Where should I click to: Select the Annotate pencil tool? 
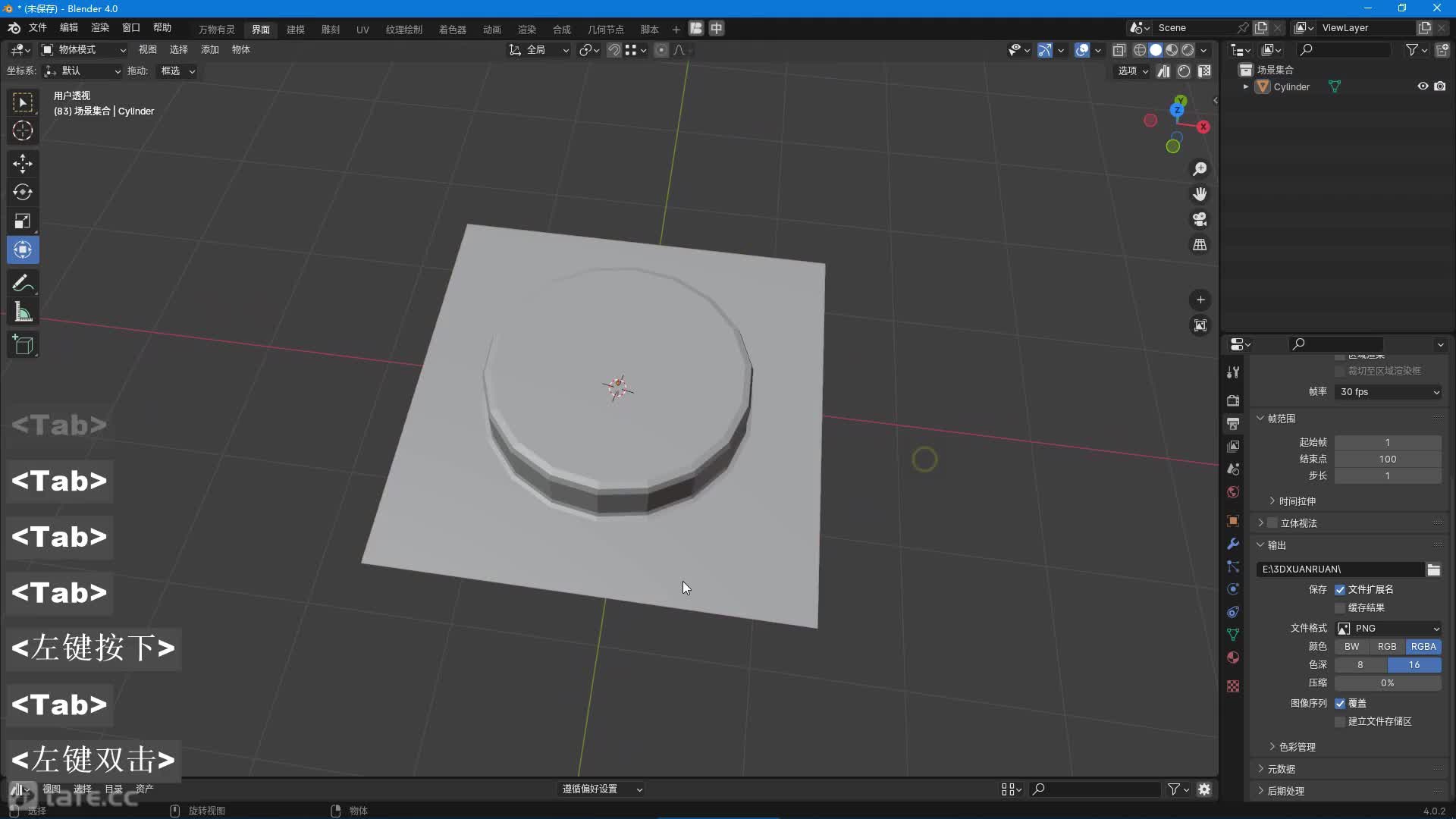click(x=23, y=284)
